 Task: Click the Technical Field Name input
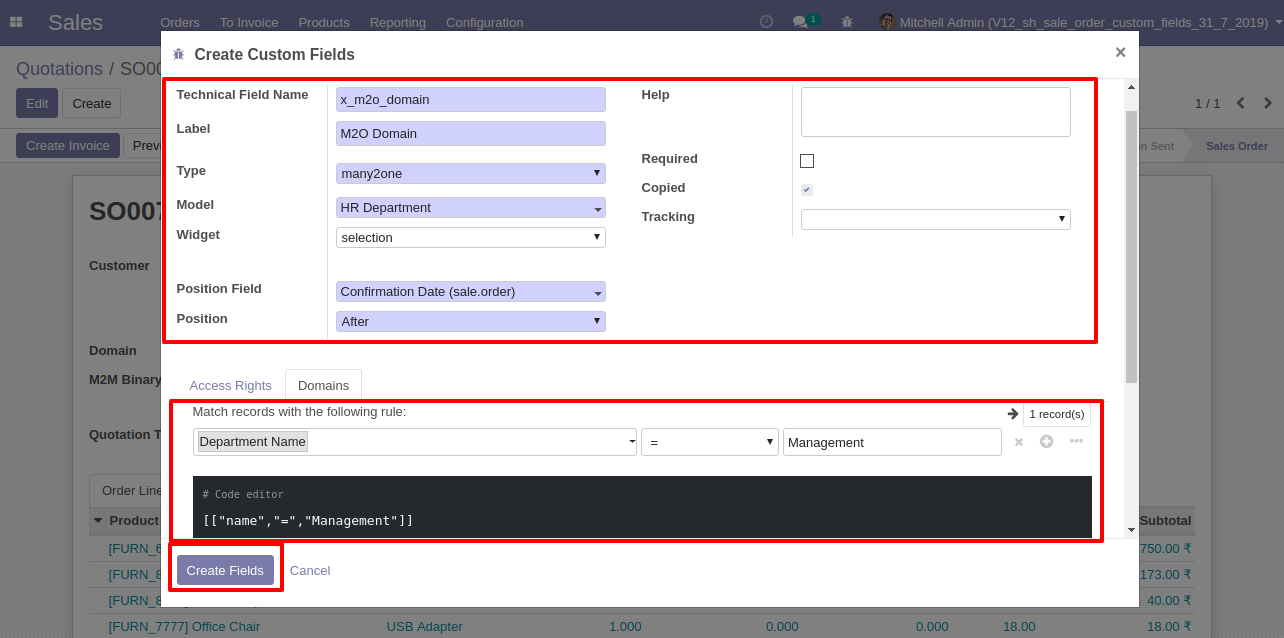click(x=471, y=99)
